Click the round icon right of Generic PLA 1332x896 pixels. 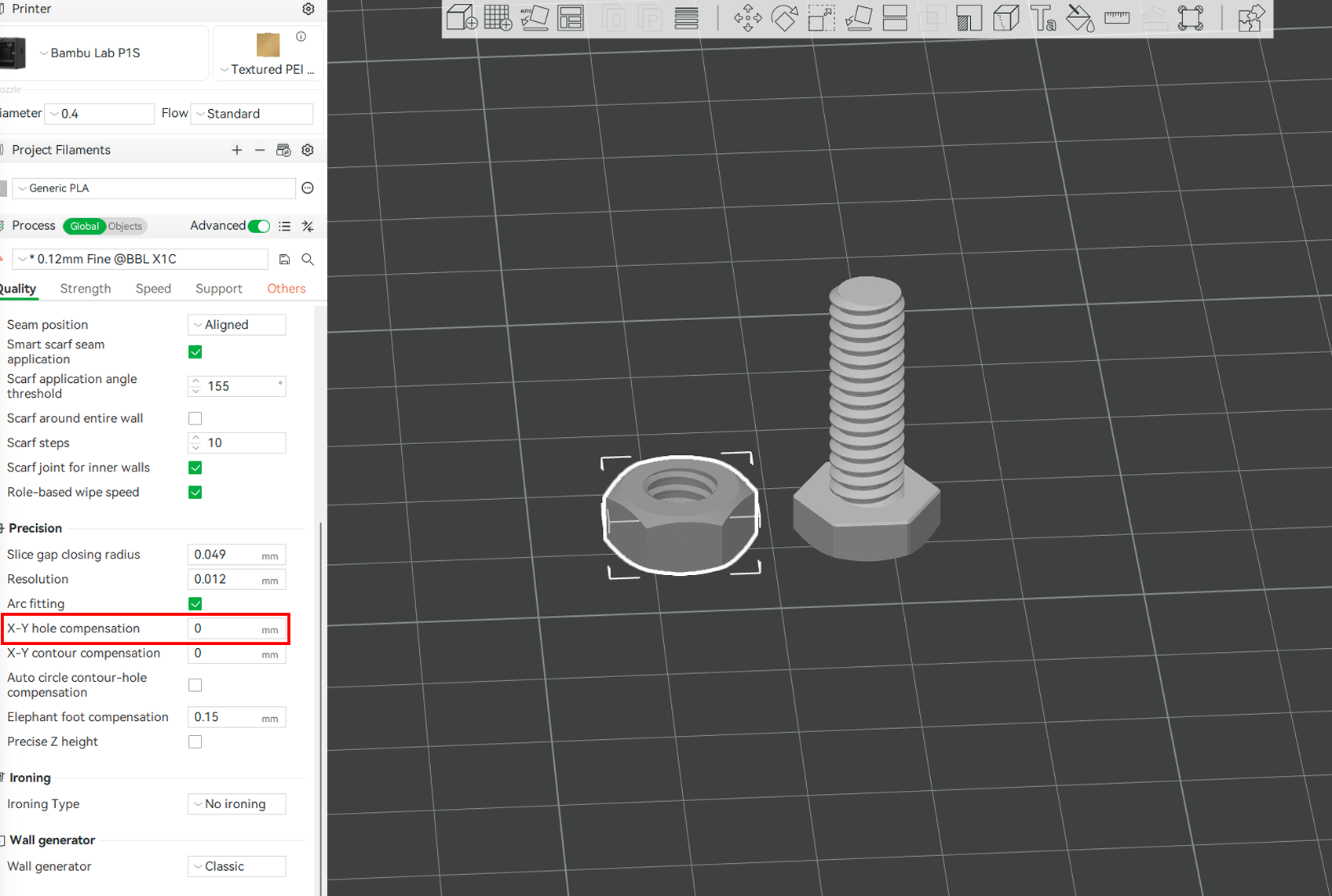[308, 188]
